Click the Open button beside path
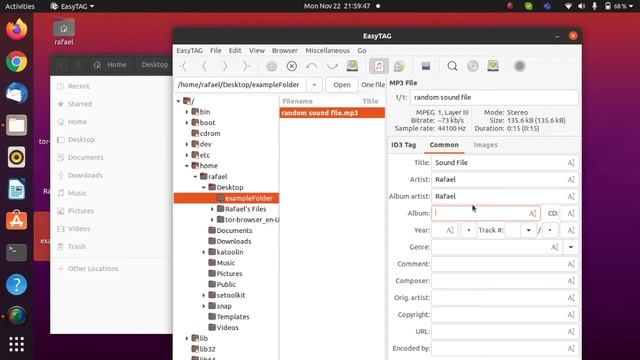 (x=342, y=85)
